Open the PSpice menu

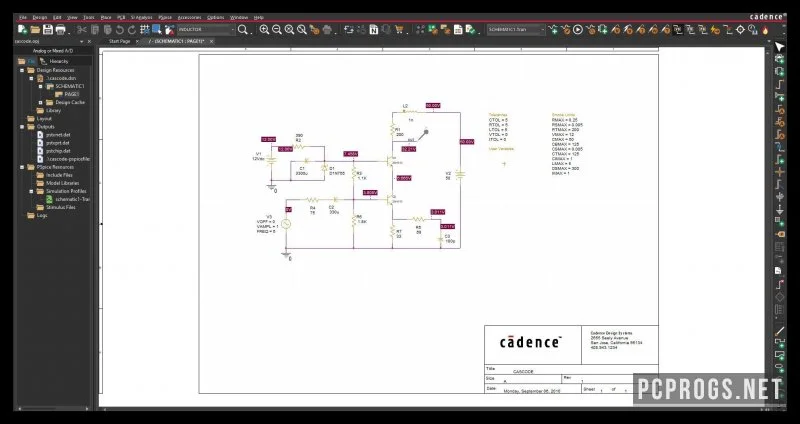(165, 17)
